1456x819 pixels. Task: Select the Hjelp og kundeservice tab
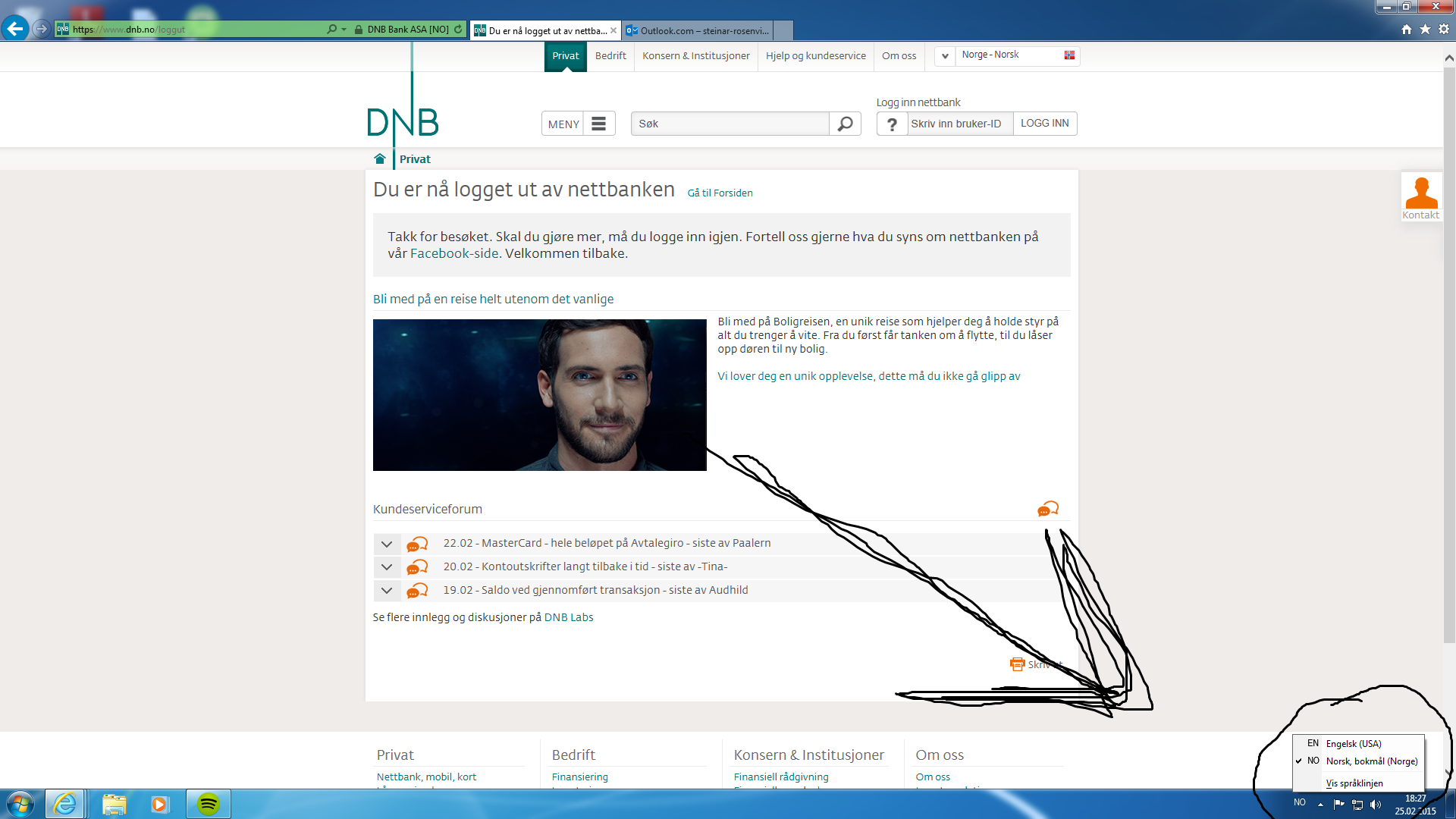point(816,56)
